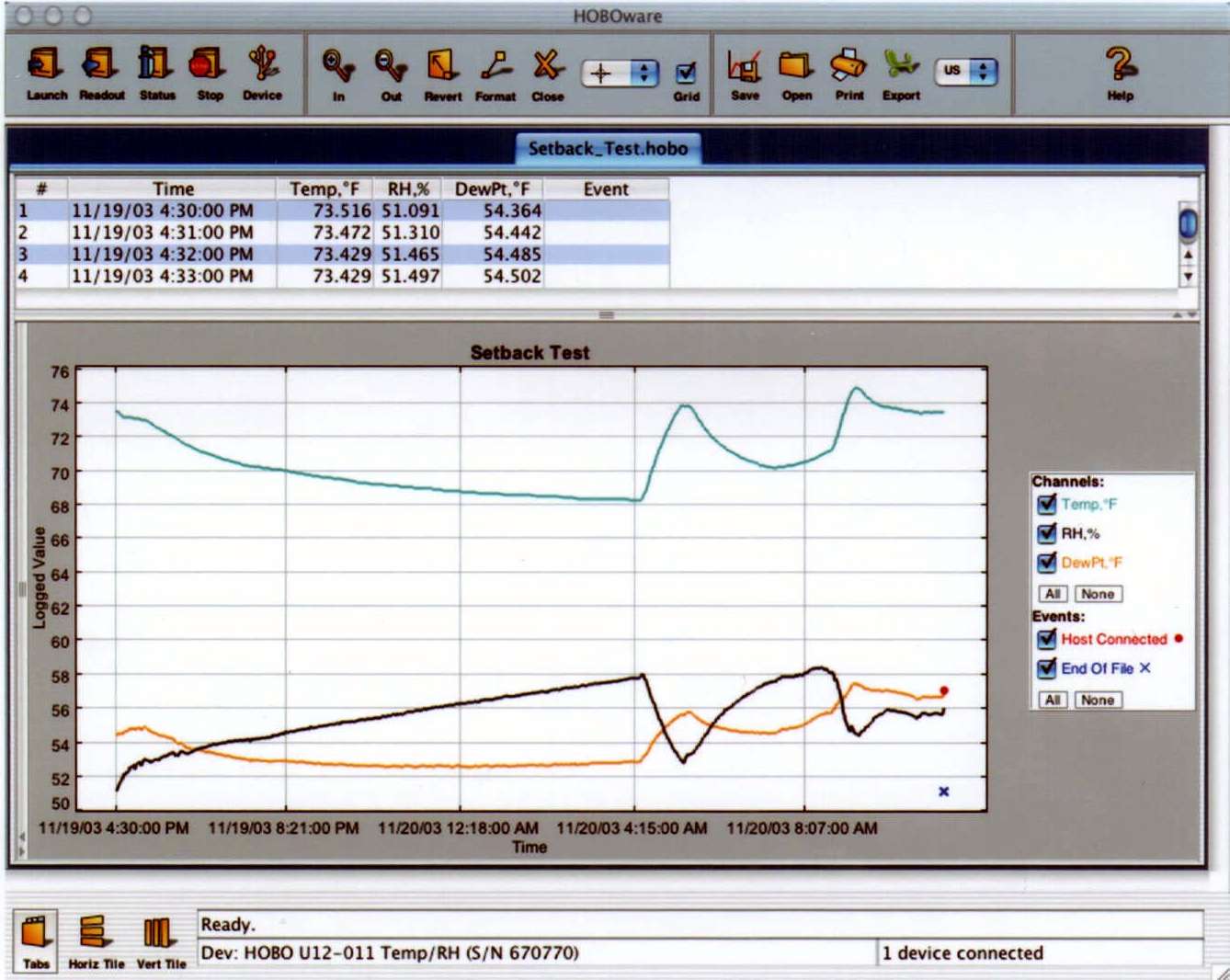This screenshot has height=980, width=1230.
Task: Open the US units dropdown
Action: 966,71
